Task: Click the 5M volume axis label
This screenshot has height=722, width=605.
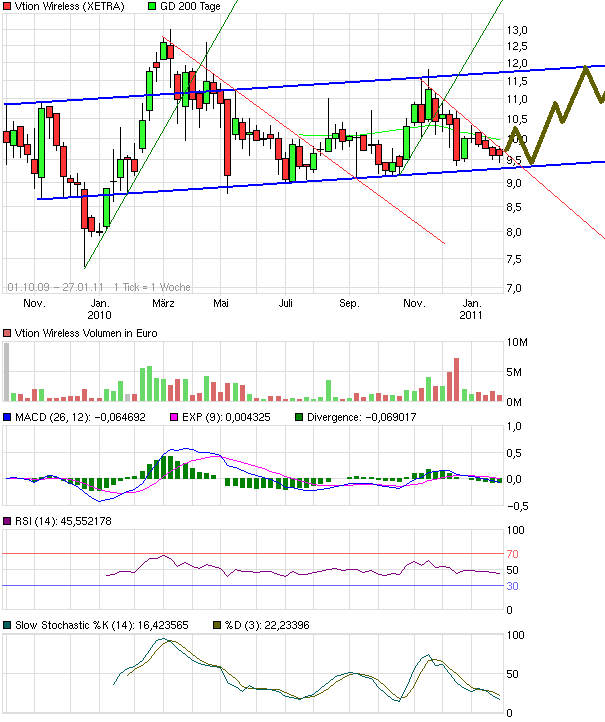Action: point(514,372)
